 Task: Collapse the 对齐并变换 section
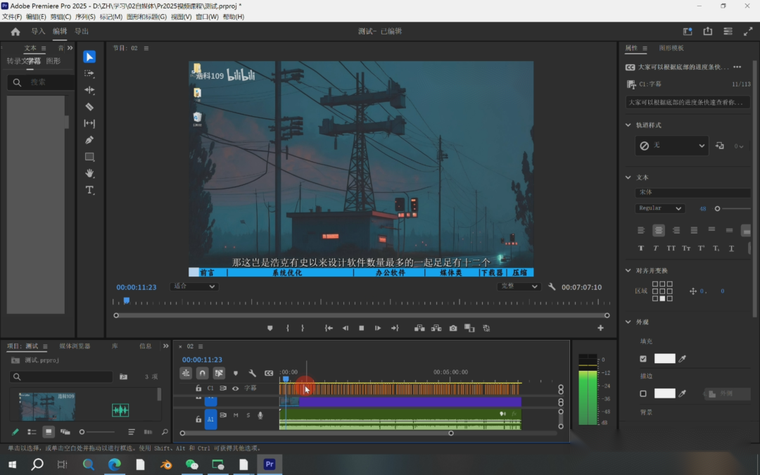point(628,270)
